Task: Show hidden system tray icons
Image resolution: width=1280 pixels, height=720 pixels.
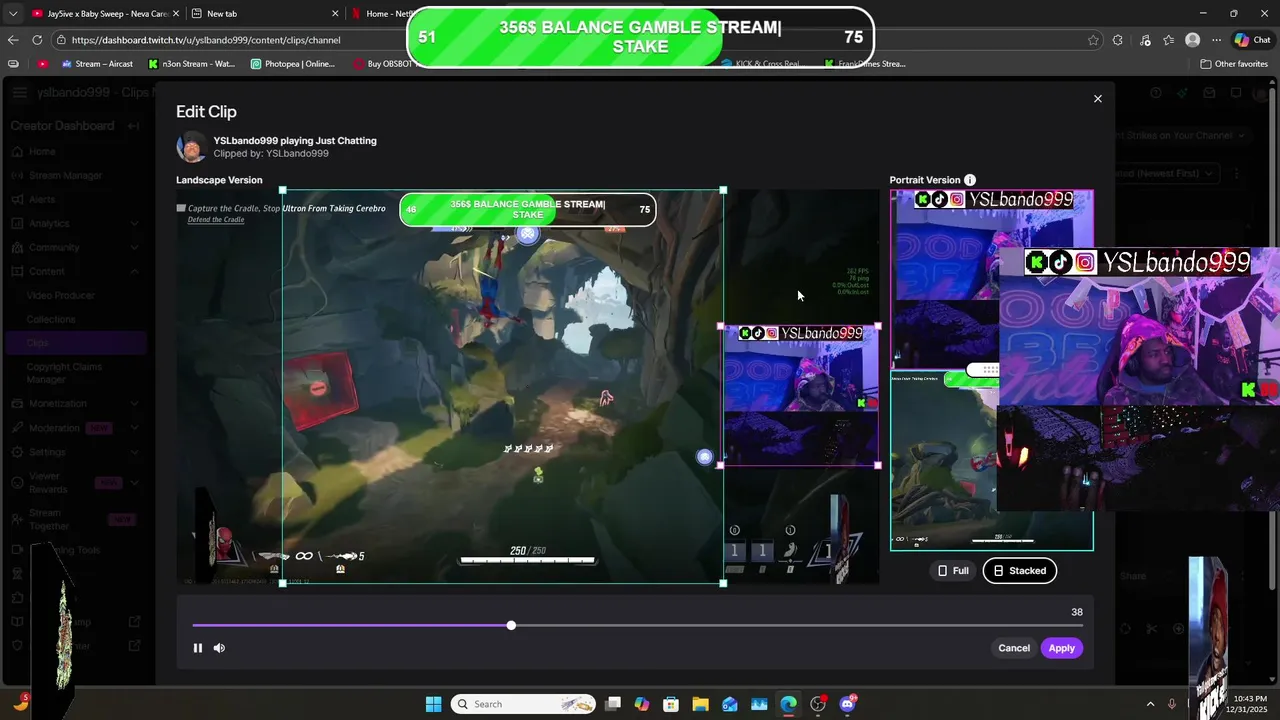Action: [1150, 704]
